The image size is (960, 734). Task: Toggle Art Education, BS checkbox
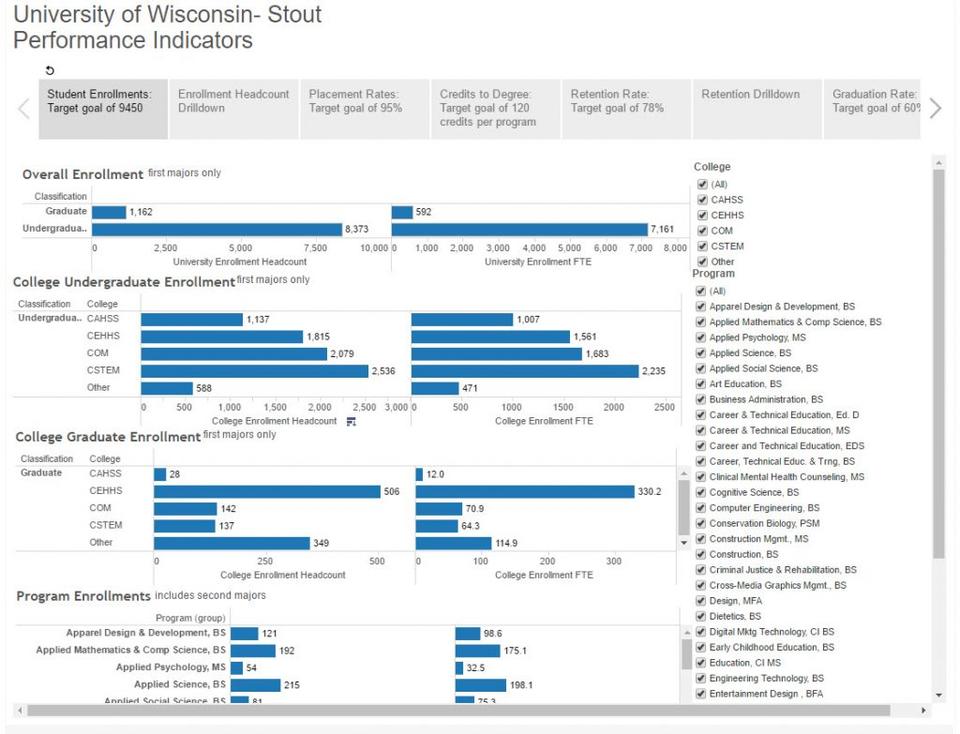coord(701,384)
